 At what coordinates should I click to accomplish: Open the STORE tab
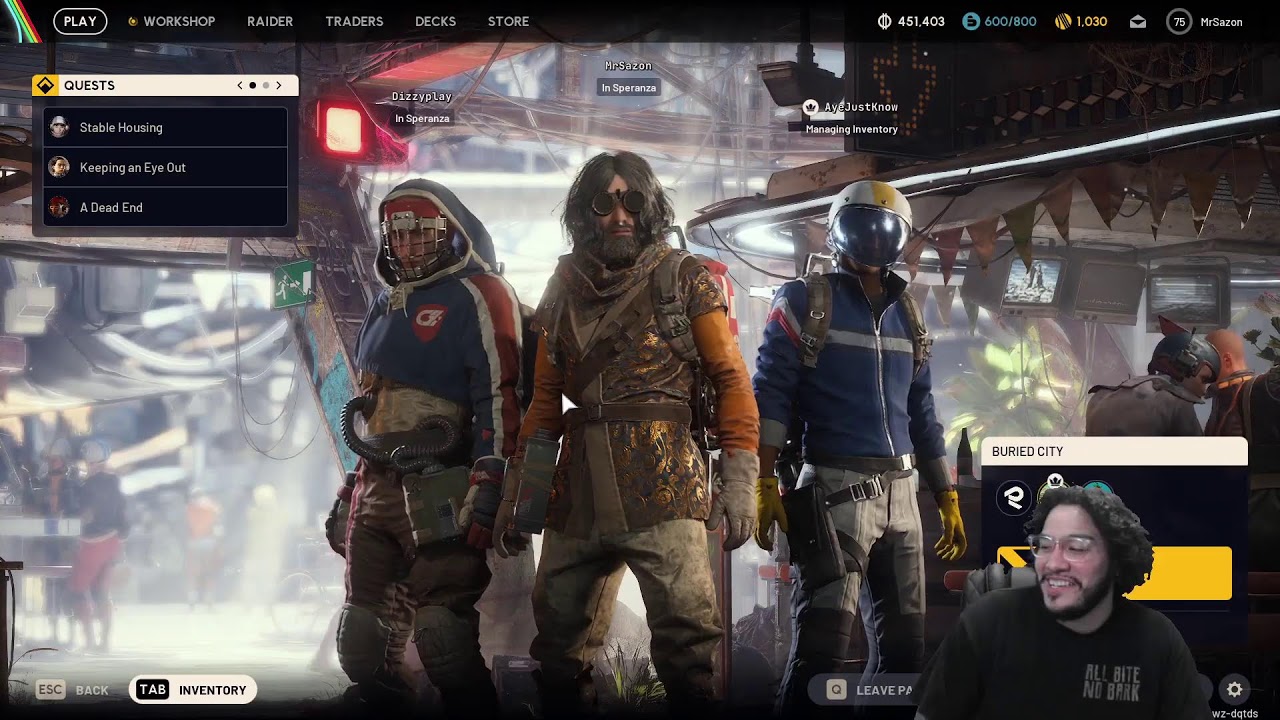[x=508, y=21]
